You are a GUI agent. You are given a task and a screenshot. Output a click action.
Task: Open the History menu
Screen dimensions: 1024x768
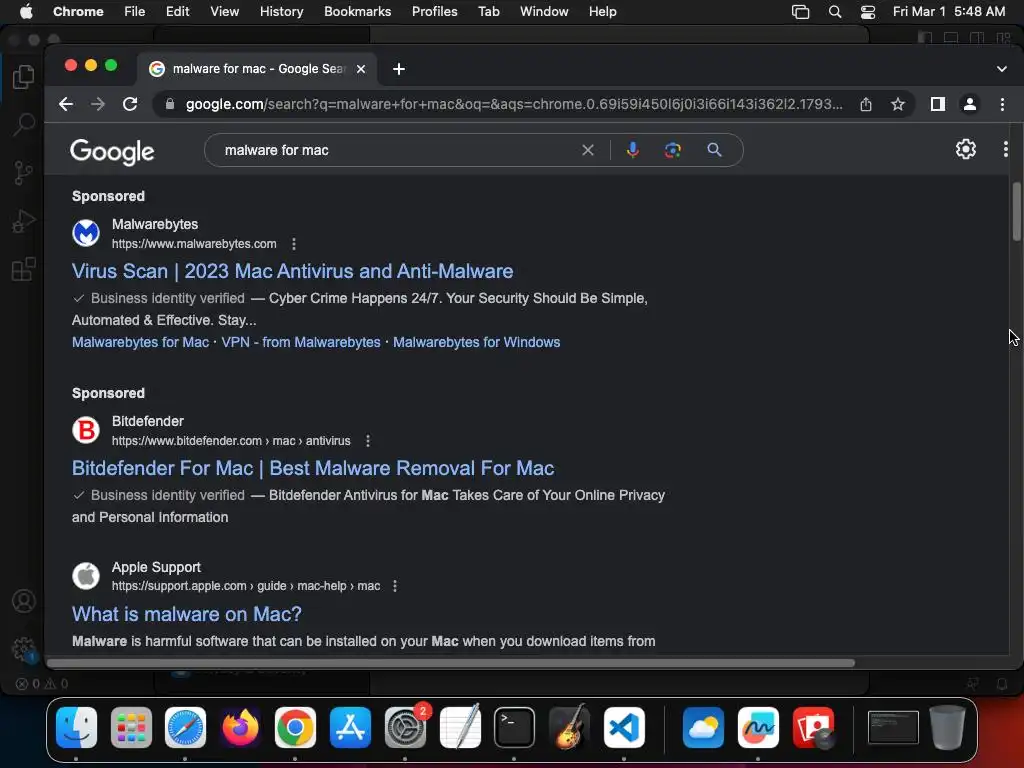pos(281,12)
